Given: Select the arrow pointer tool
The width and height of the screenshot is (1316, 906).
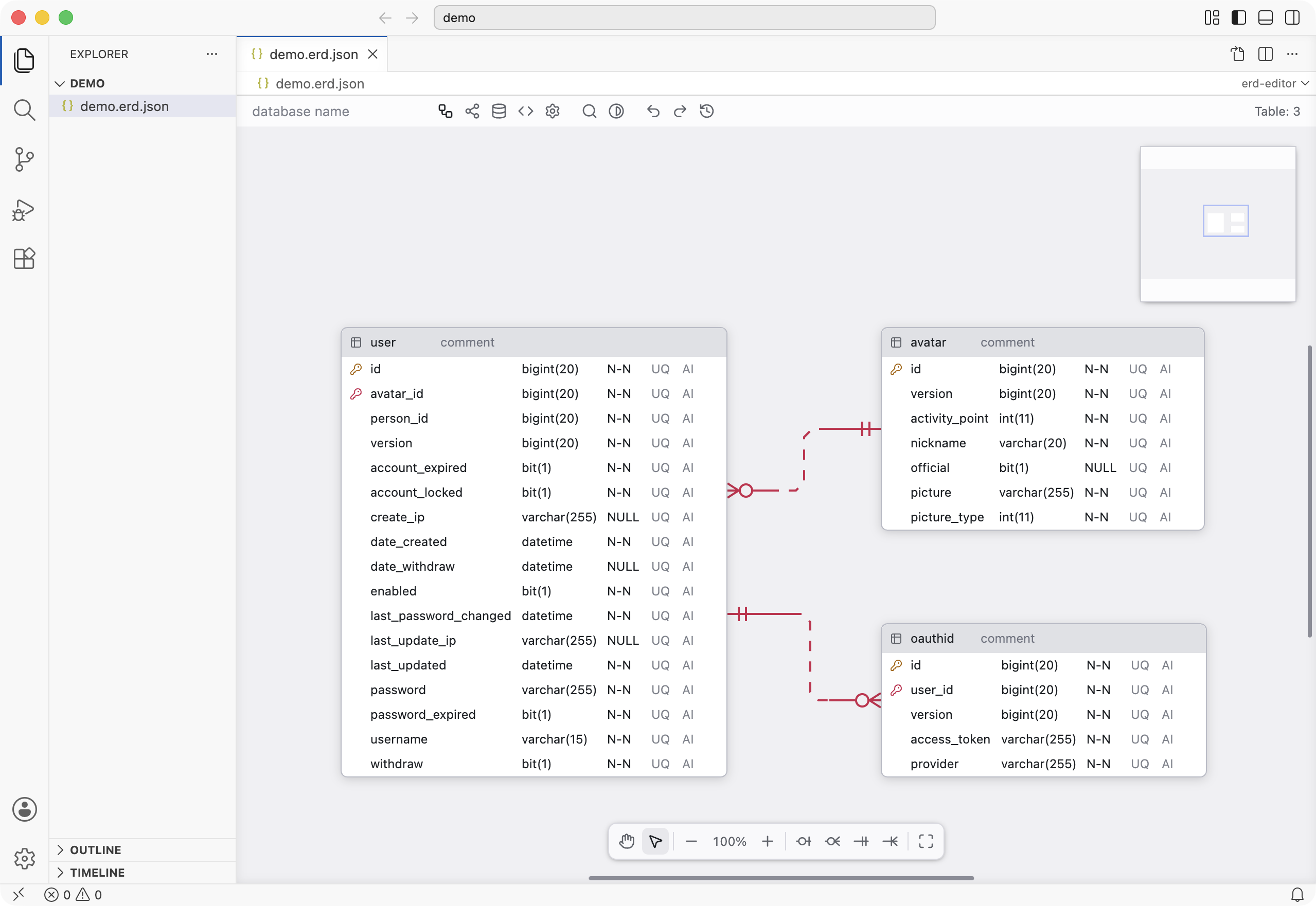Looking at the screenshot, I should pos(655,841).
